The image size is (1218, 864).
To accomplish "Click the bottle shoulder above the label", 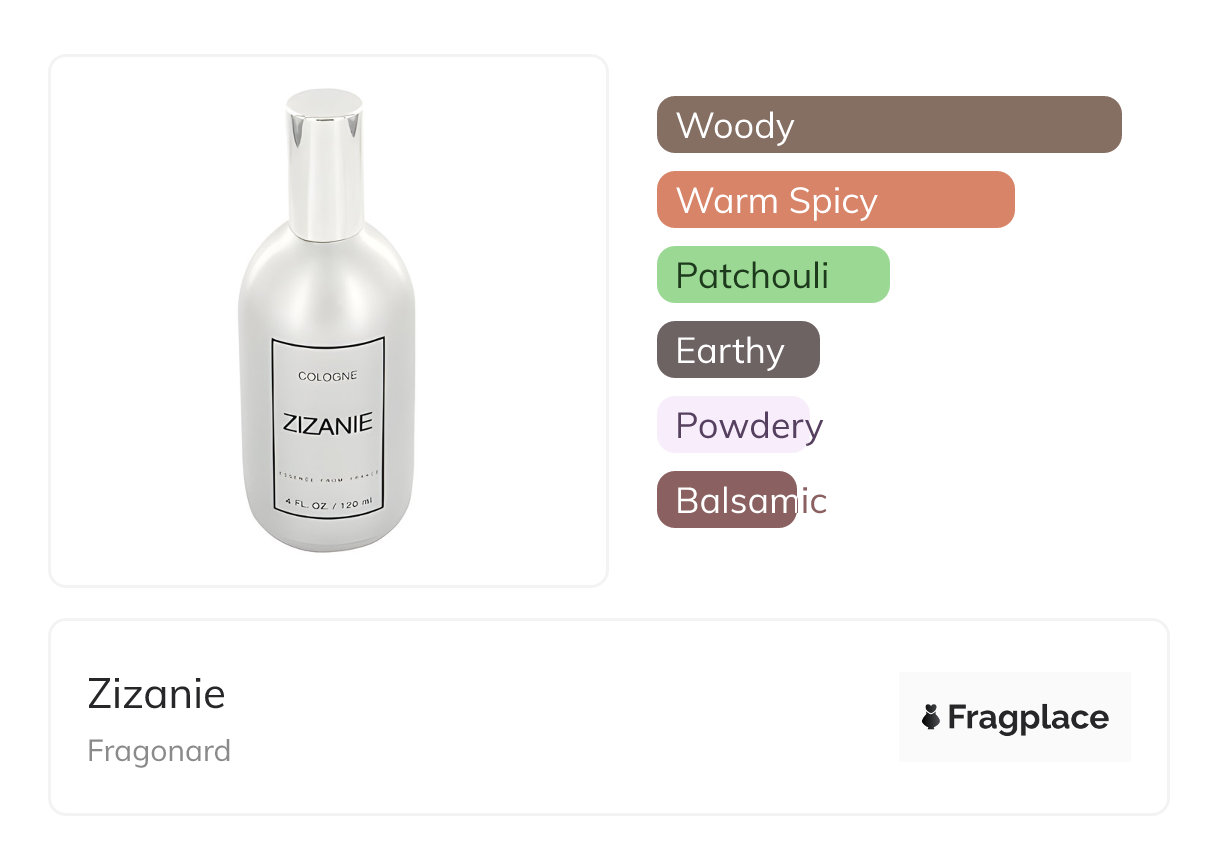I will 326,290.
